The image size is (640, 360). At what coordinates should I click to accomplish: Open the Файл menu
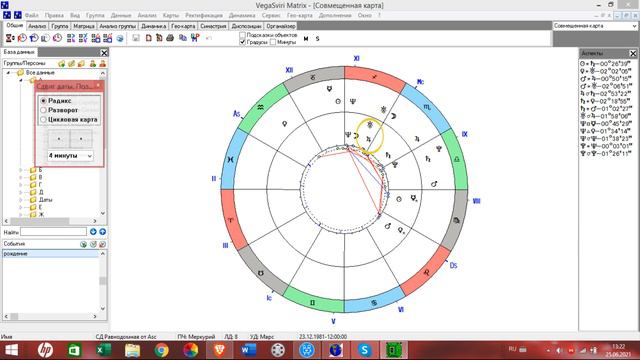coord(31,15)
